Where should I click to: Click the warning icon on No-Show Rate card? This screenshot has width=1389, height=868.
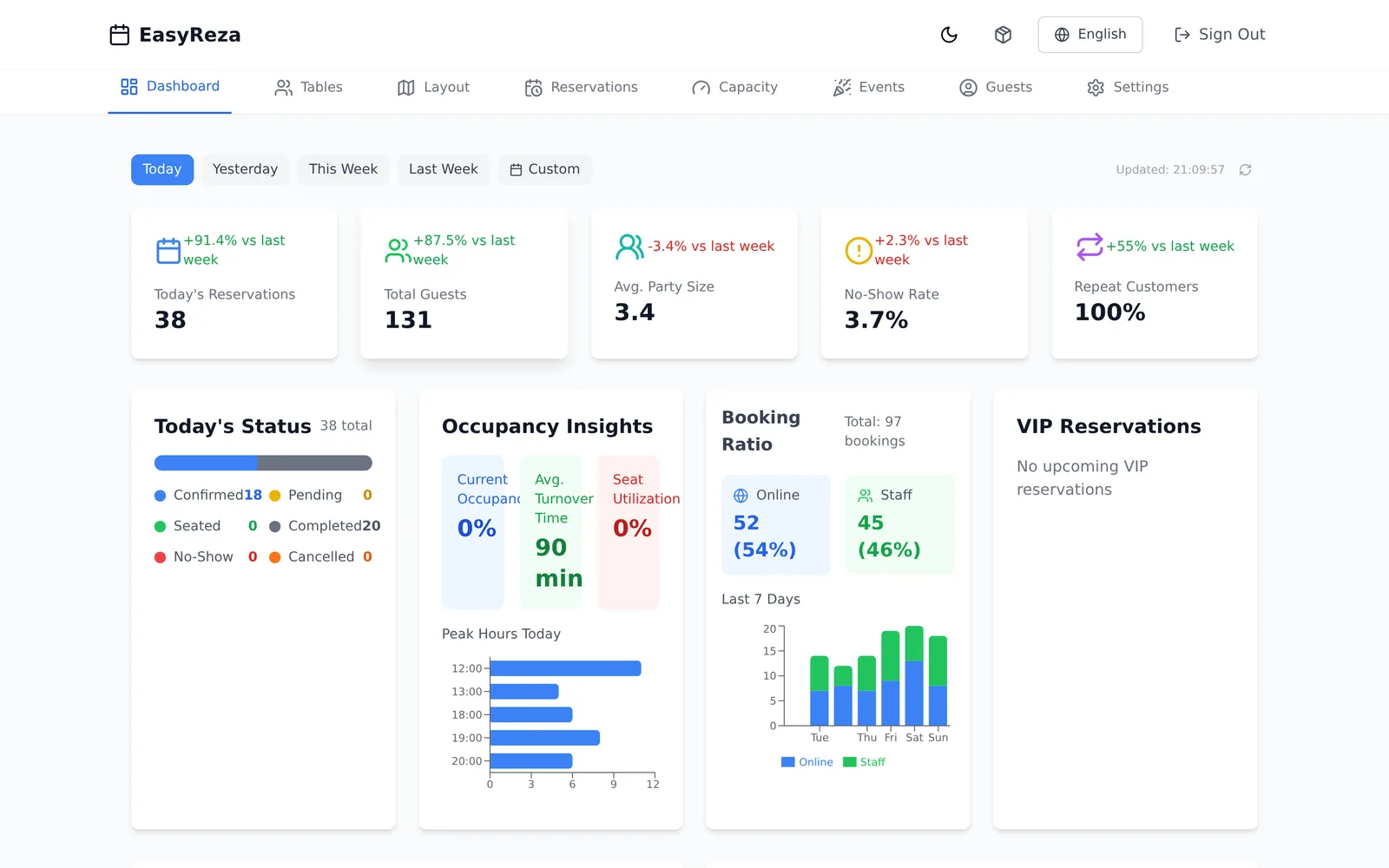(859, 251)
